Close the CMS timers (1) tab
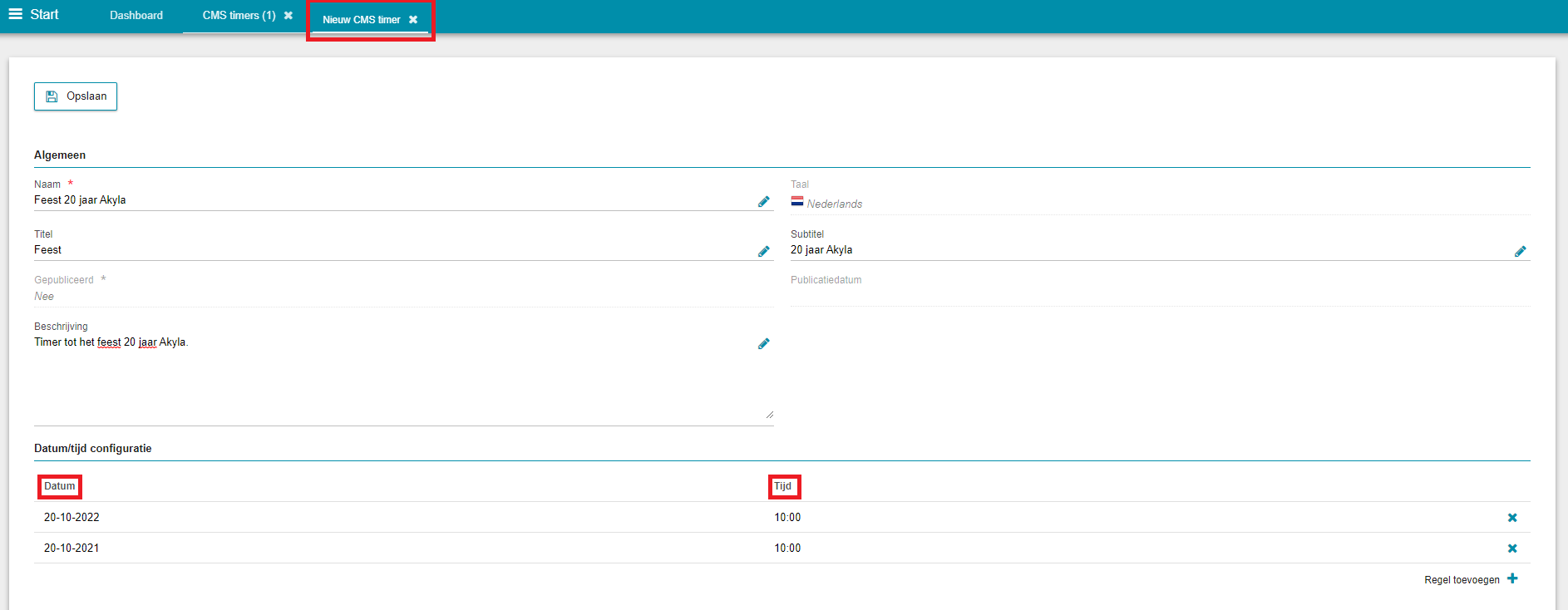Screen dimensions: 1568x610 (x=288, y=16)
